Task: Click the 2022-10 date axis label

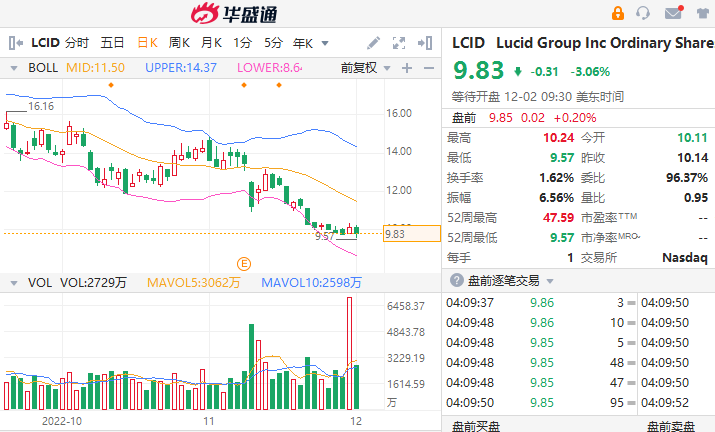Action: click(62, 421)
